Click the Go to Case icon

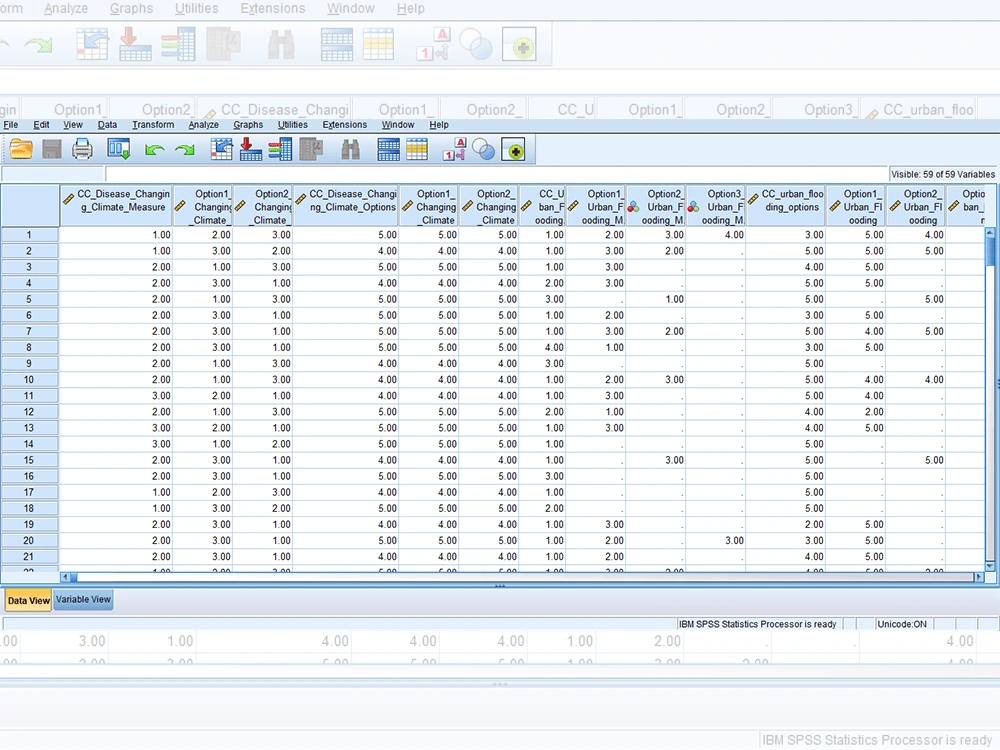(x=221, y=150)
